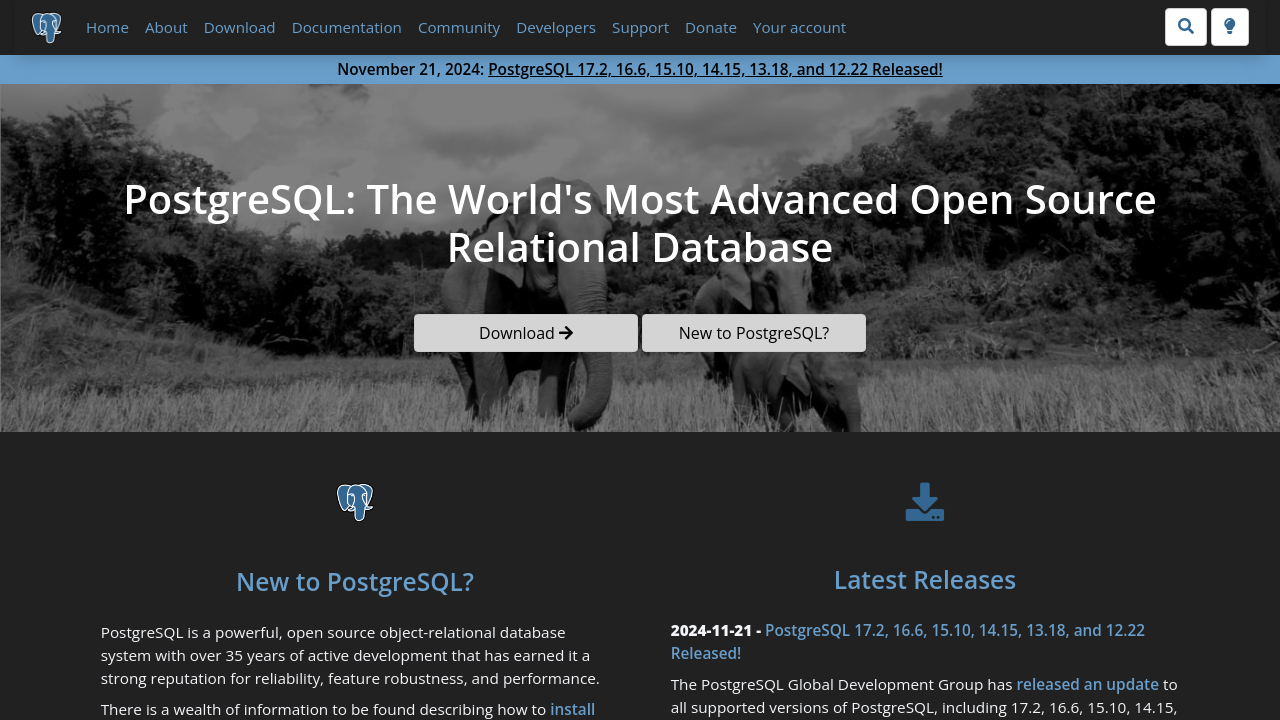Open the About nav item
The width and height of the screenshot is (1280, 720).
tap(166, 27)
